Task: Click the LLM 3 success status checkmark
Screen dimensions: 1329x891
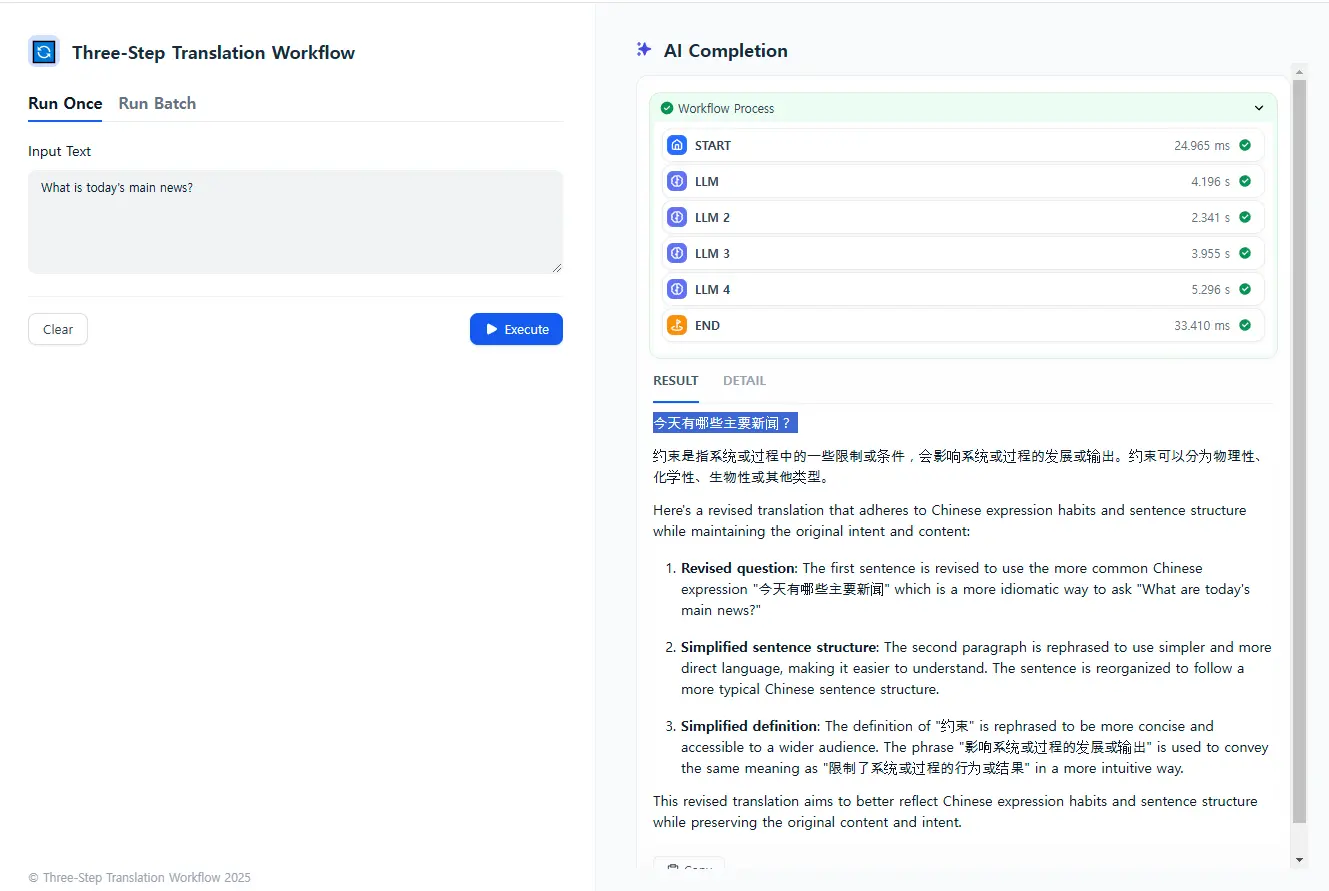Action: click(x=1245, y=253)
